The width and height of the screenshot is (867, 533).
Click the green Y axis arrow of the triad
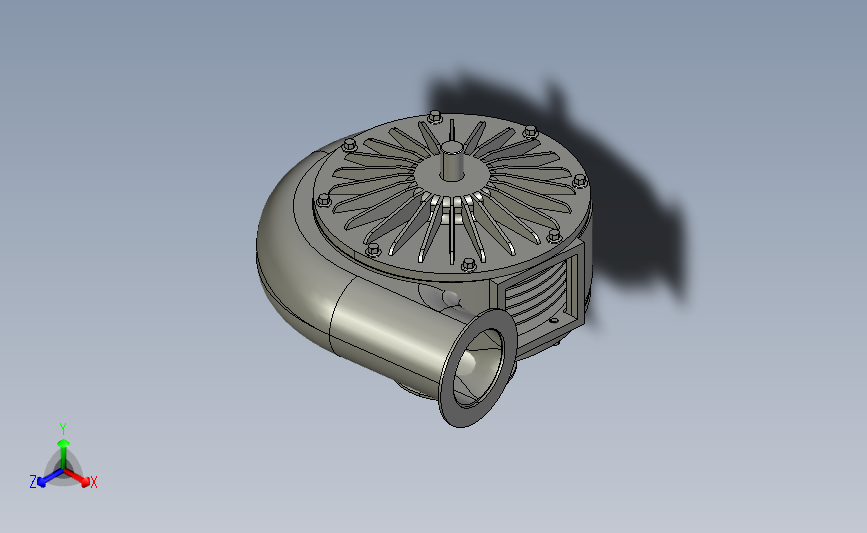[64, 454]
